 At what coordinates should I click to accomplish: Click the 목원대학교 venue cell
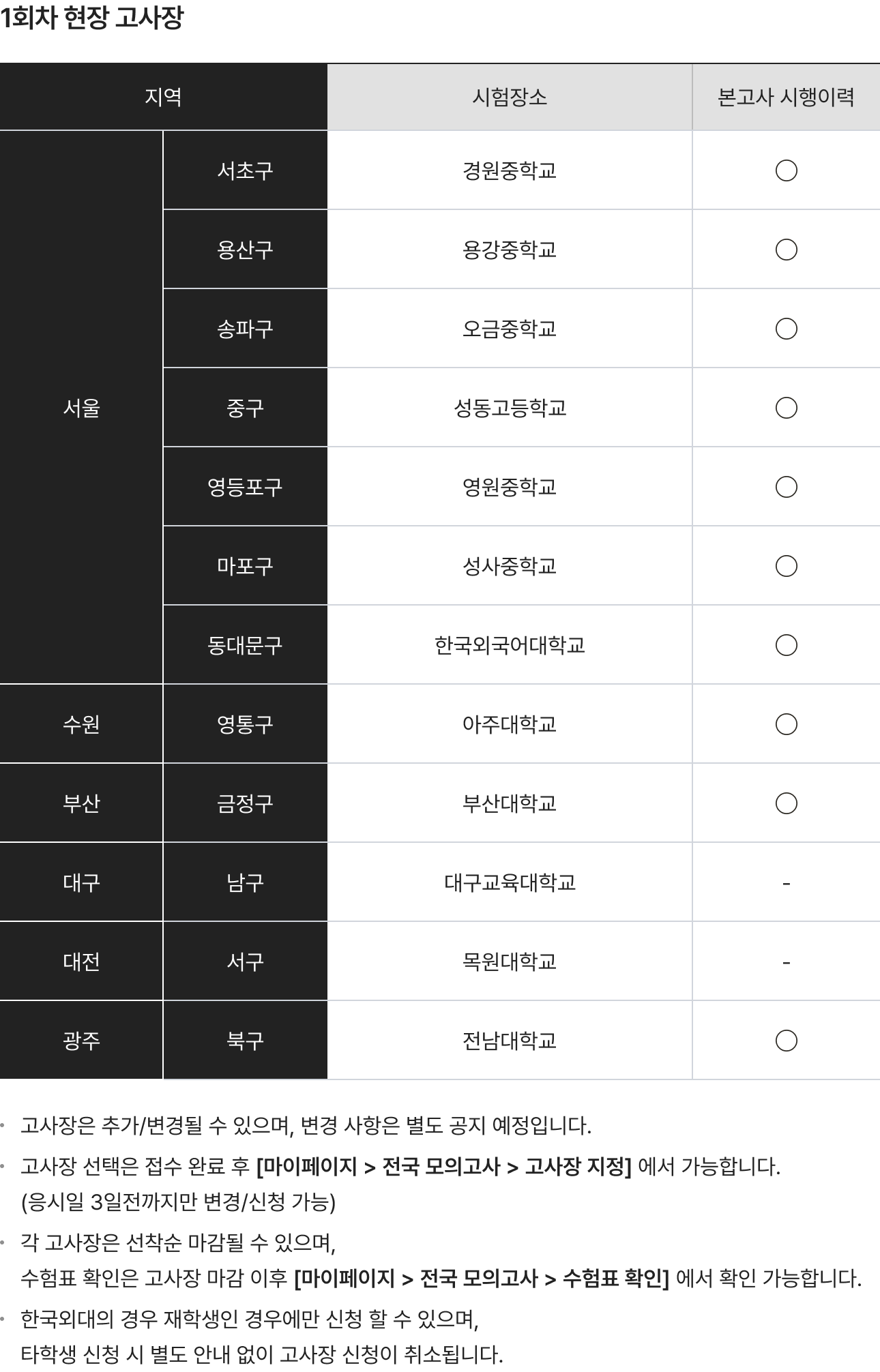pos(510,961)
